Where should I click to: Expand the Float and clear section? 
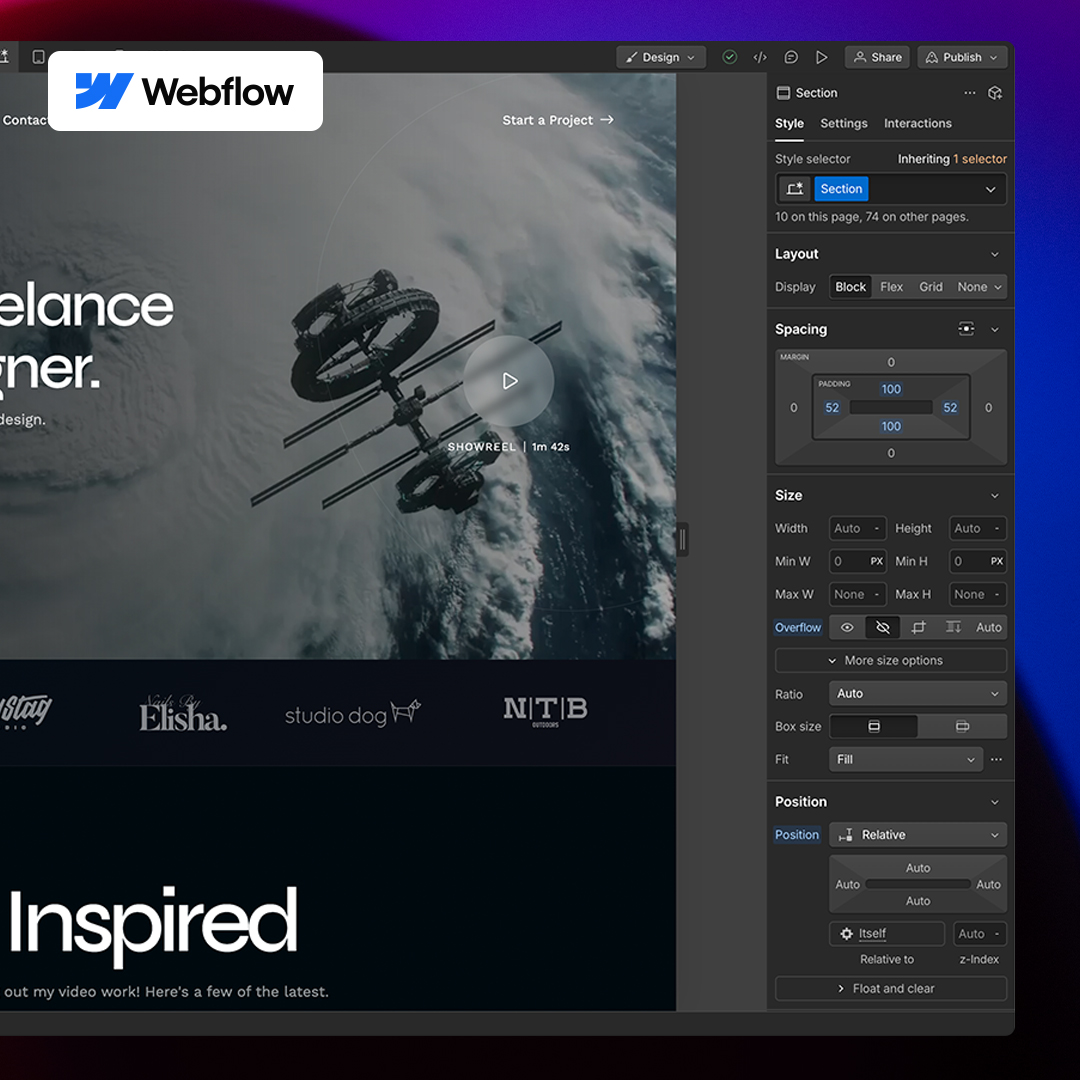[x=890, y=988]
